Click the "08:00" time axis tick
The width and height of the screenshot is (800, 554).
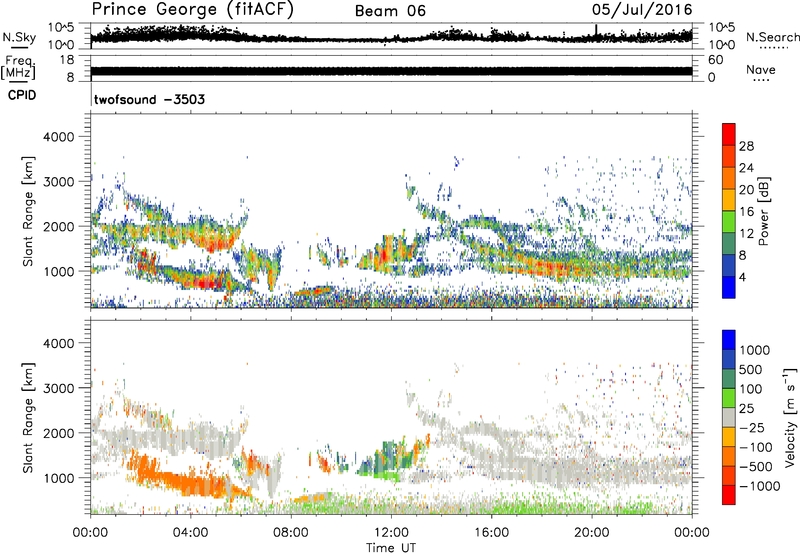pos(291,533)
